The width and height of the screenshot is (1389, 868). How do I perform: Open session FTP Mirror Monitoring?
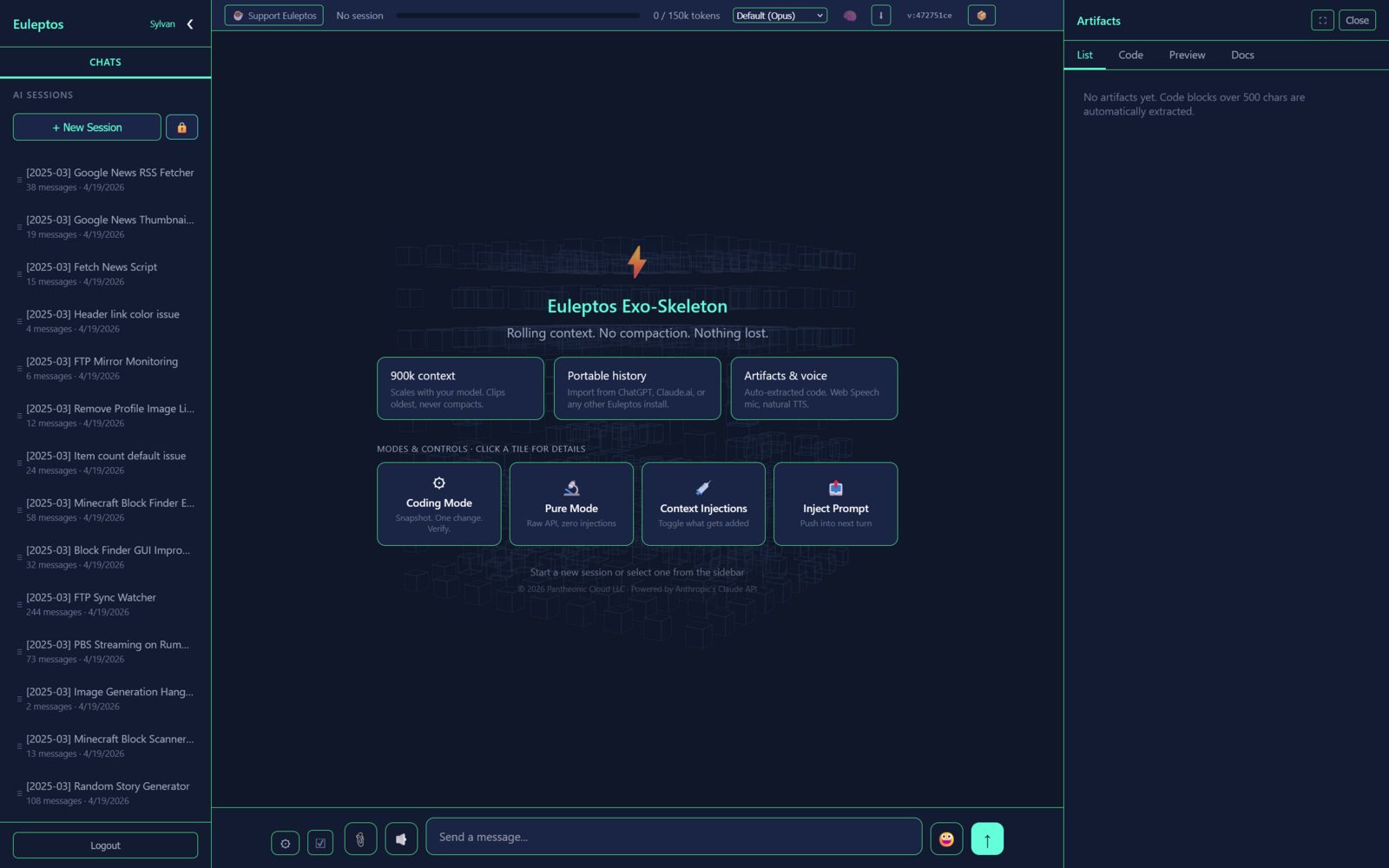105,368
